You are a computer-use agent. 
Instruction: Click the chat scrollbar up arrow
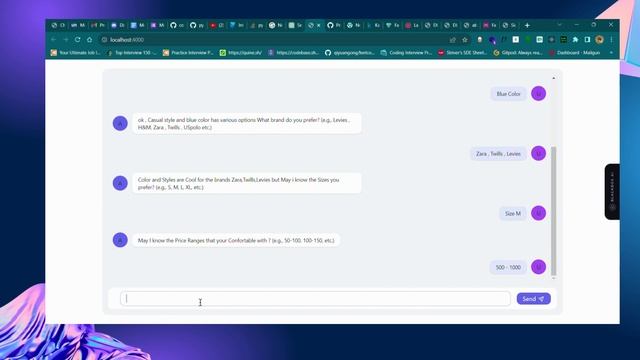point(553,78)
